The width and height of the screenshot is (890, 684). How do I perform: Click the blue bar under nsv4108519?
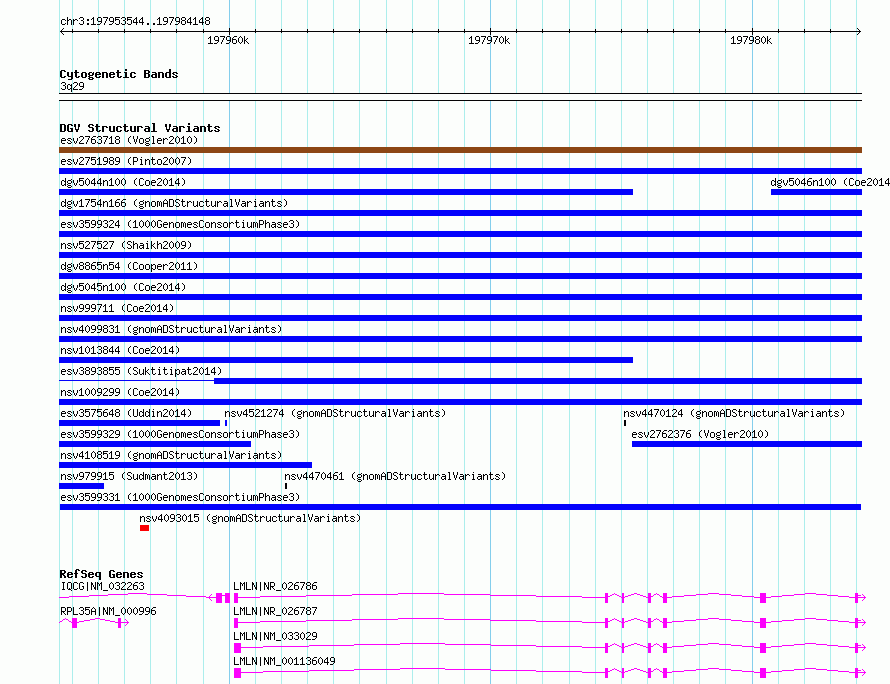coord(186,465)
